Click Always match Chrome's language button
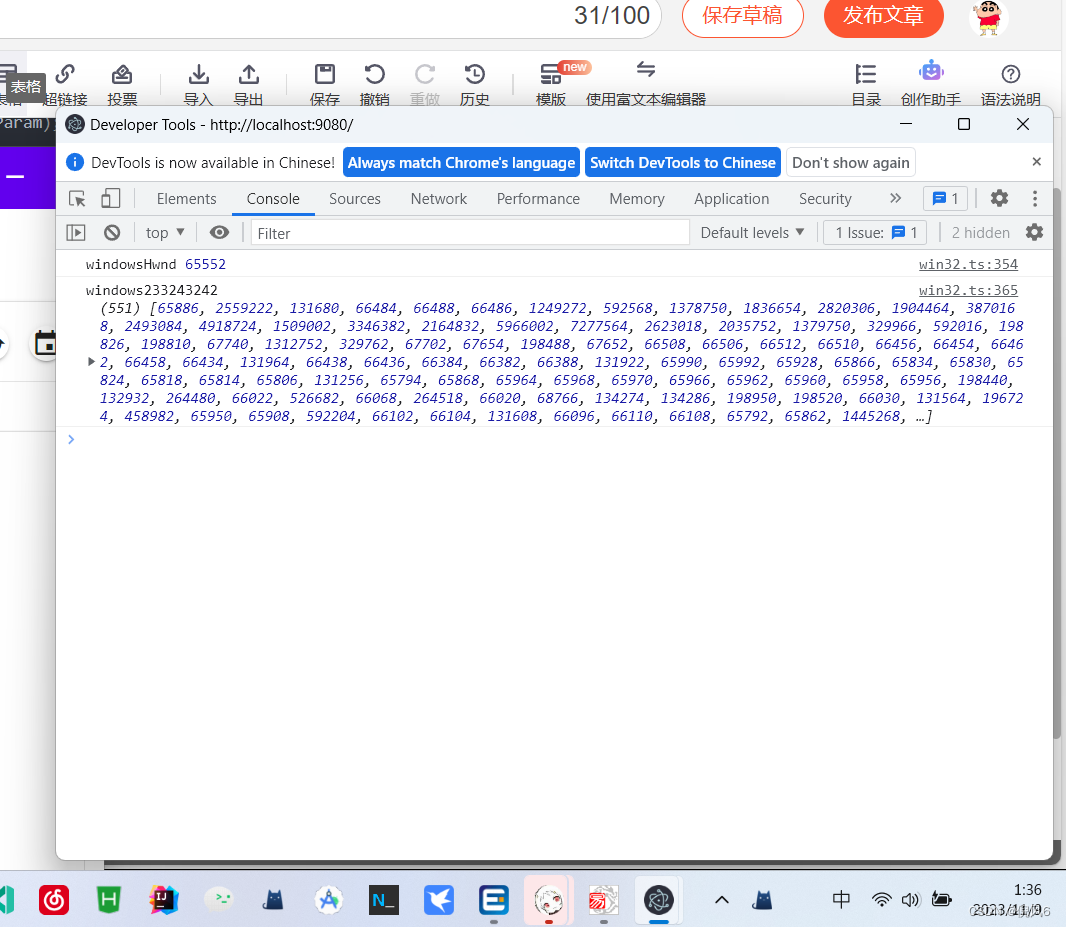 (x=462, y=162)
